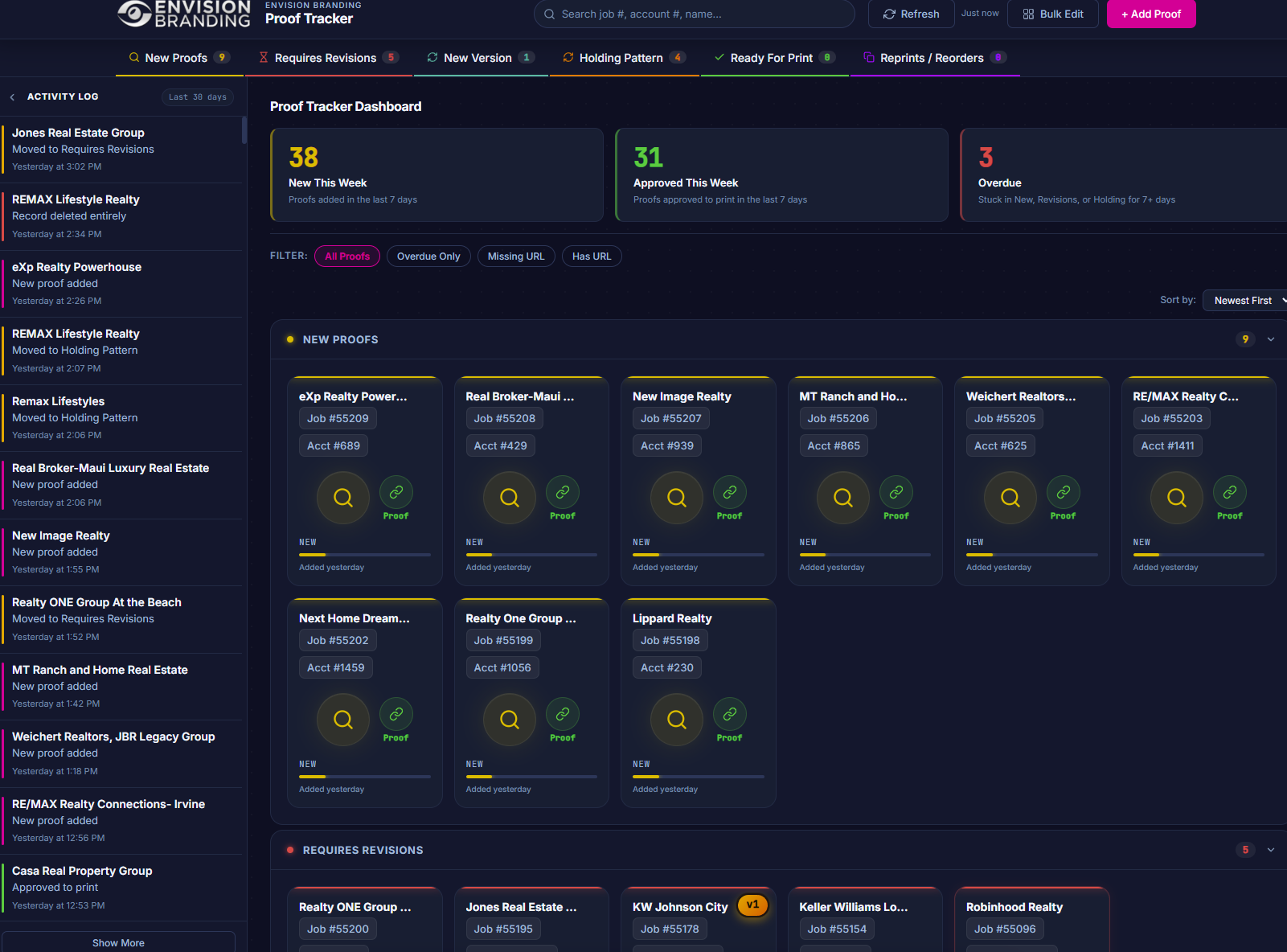Screen dimensions: 1287x952
Task: Click progress bar on eXp Realty Power card
Action: point(365,555)
